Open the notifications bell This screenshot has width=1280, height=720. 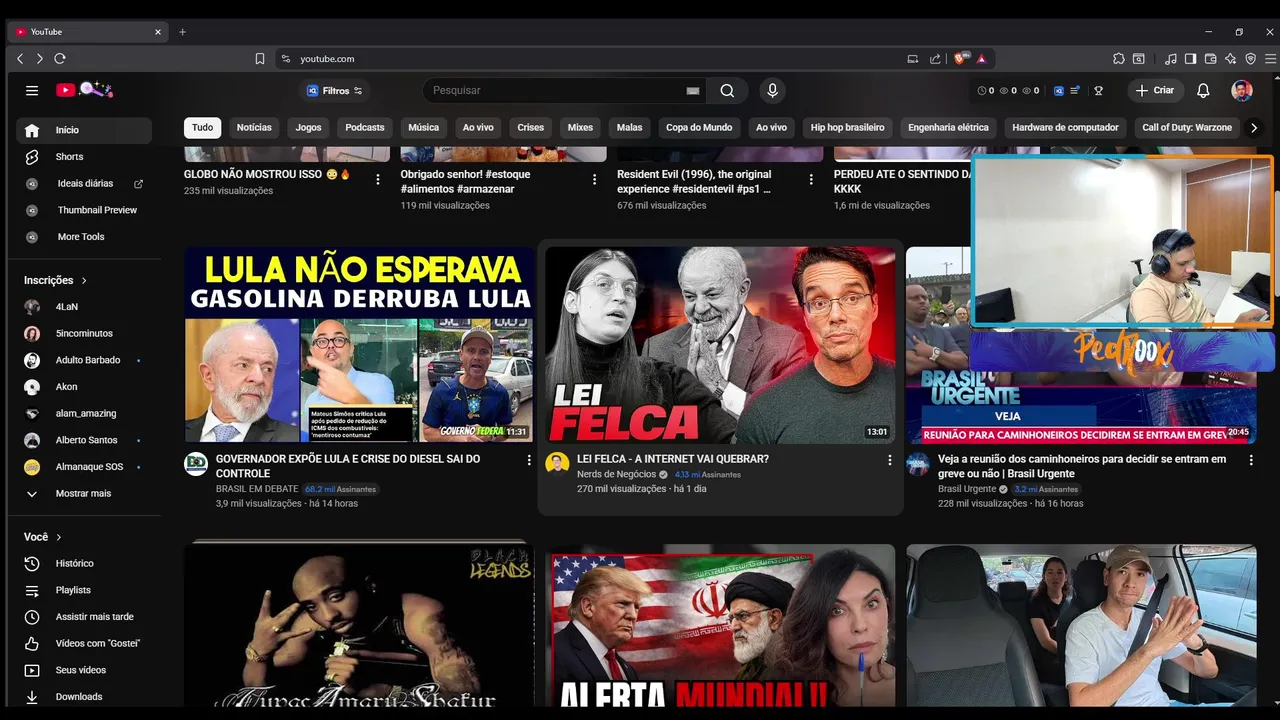(x=1203, y=90)
